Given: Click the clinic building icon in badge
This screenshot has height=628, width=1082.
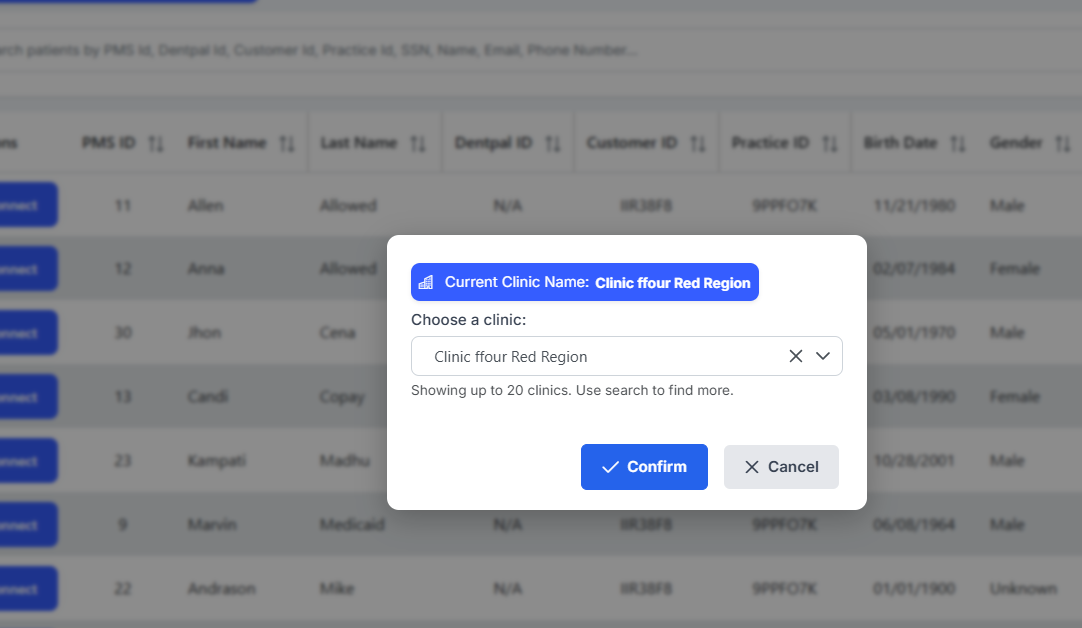Looking at the screenshot, I should tap(426, 282).
